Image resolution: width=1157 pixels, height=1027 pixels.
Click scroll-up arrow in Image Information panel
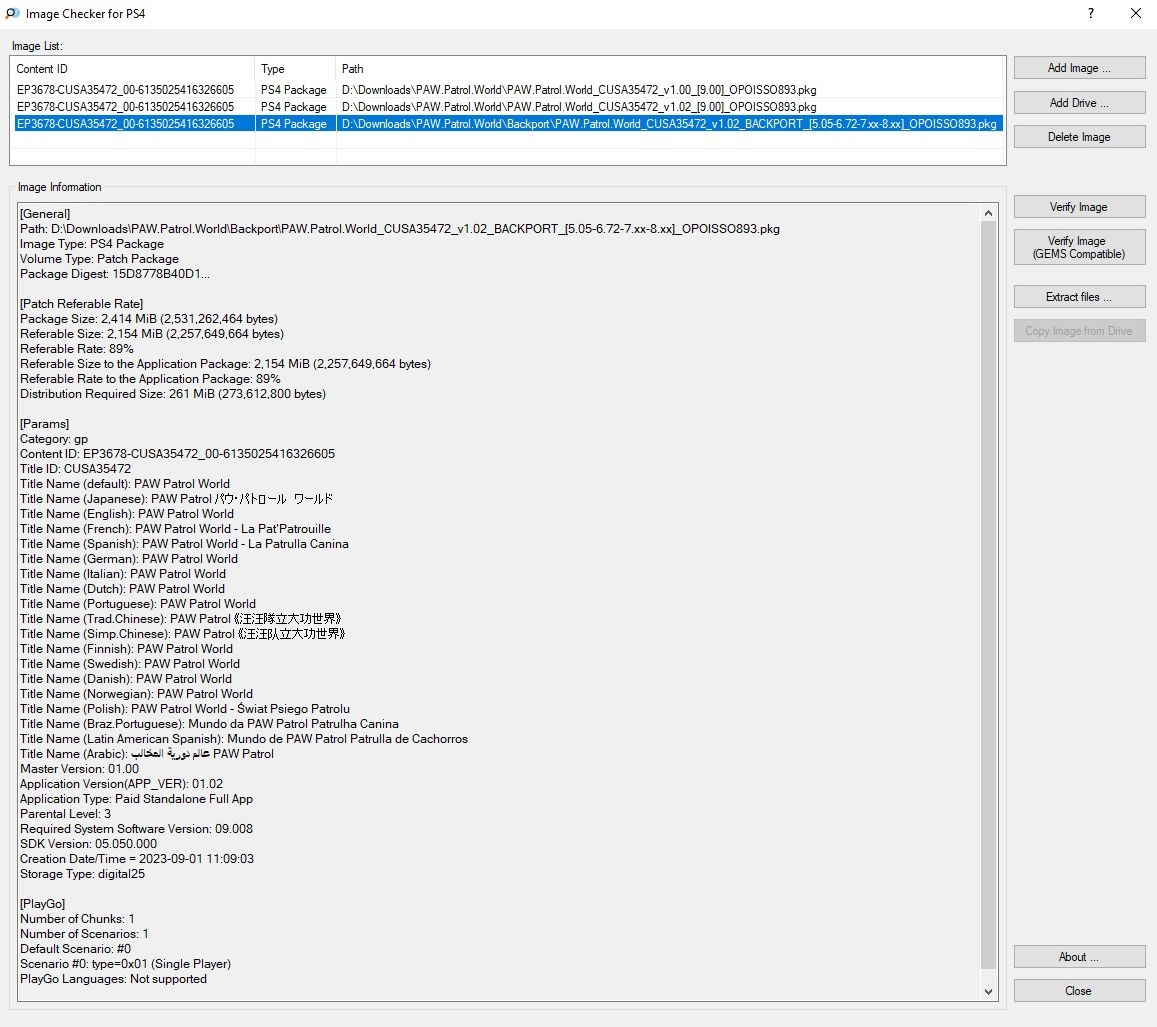[x=989, y=213]
